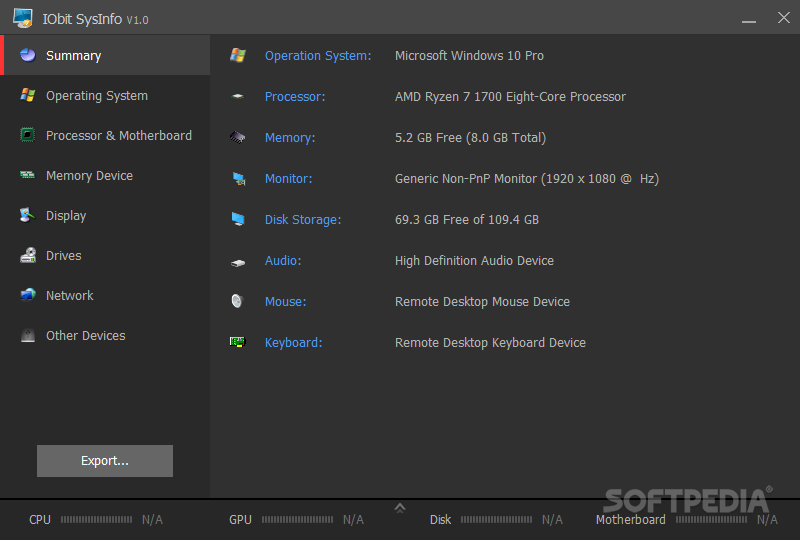Click the monitor icon beside Monitor label
800x540 pixels.
[x=239, y=179]
